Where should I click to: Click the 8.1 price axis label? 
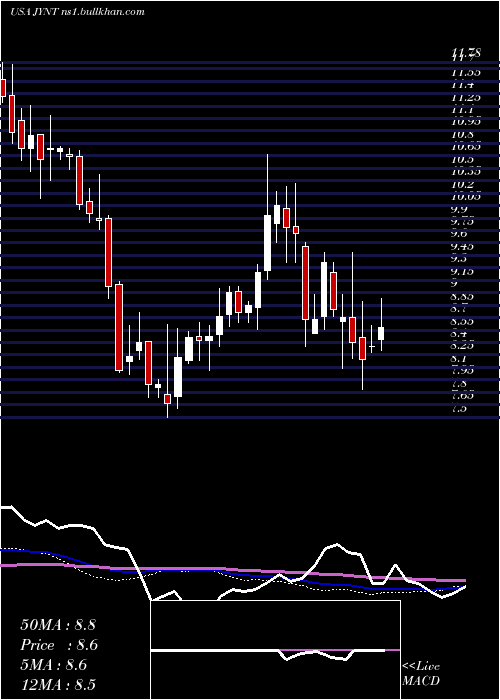point(459,358)
